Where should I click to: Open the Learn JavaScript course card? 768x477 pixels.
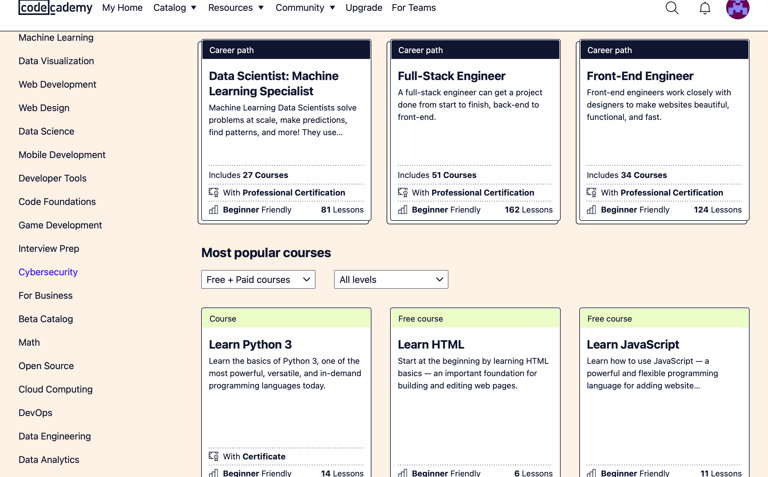664,392
